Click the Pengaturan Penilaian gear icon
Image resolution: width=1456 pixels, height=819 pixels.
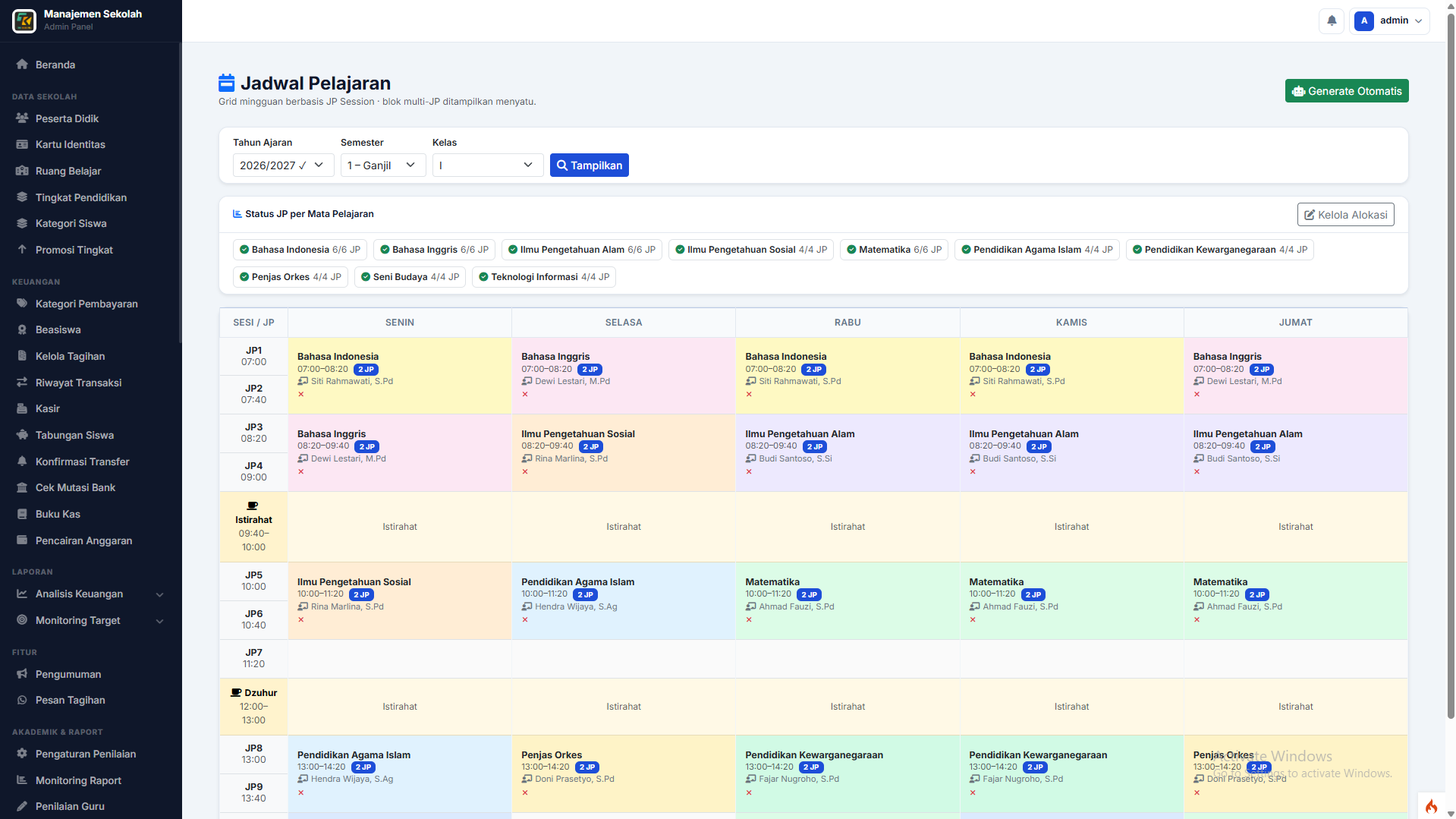point(22,754)
